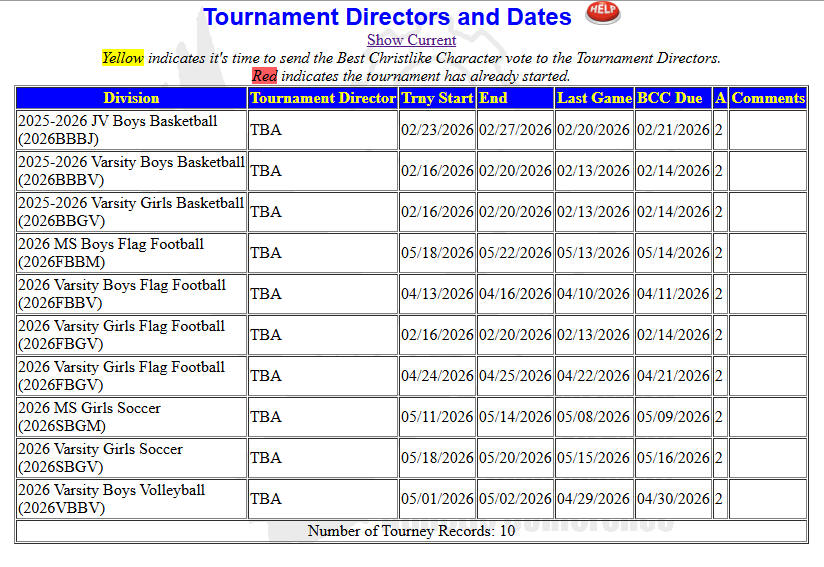The height and width of the screenshot is (567, 824).
Task: Click end date 04/16/2026
Action: pos(515,294)
